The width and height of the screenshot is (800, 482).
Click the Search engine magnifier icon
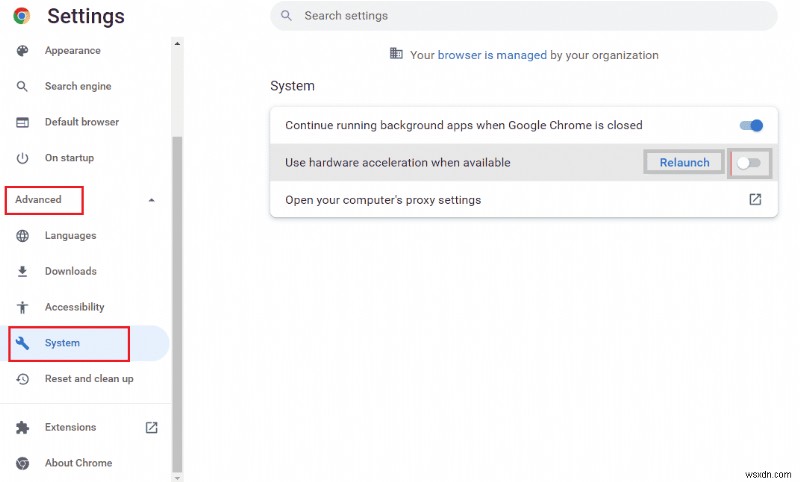23,87
